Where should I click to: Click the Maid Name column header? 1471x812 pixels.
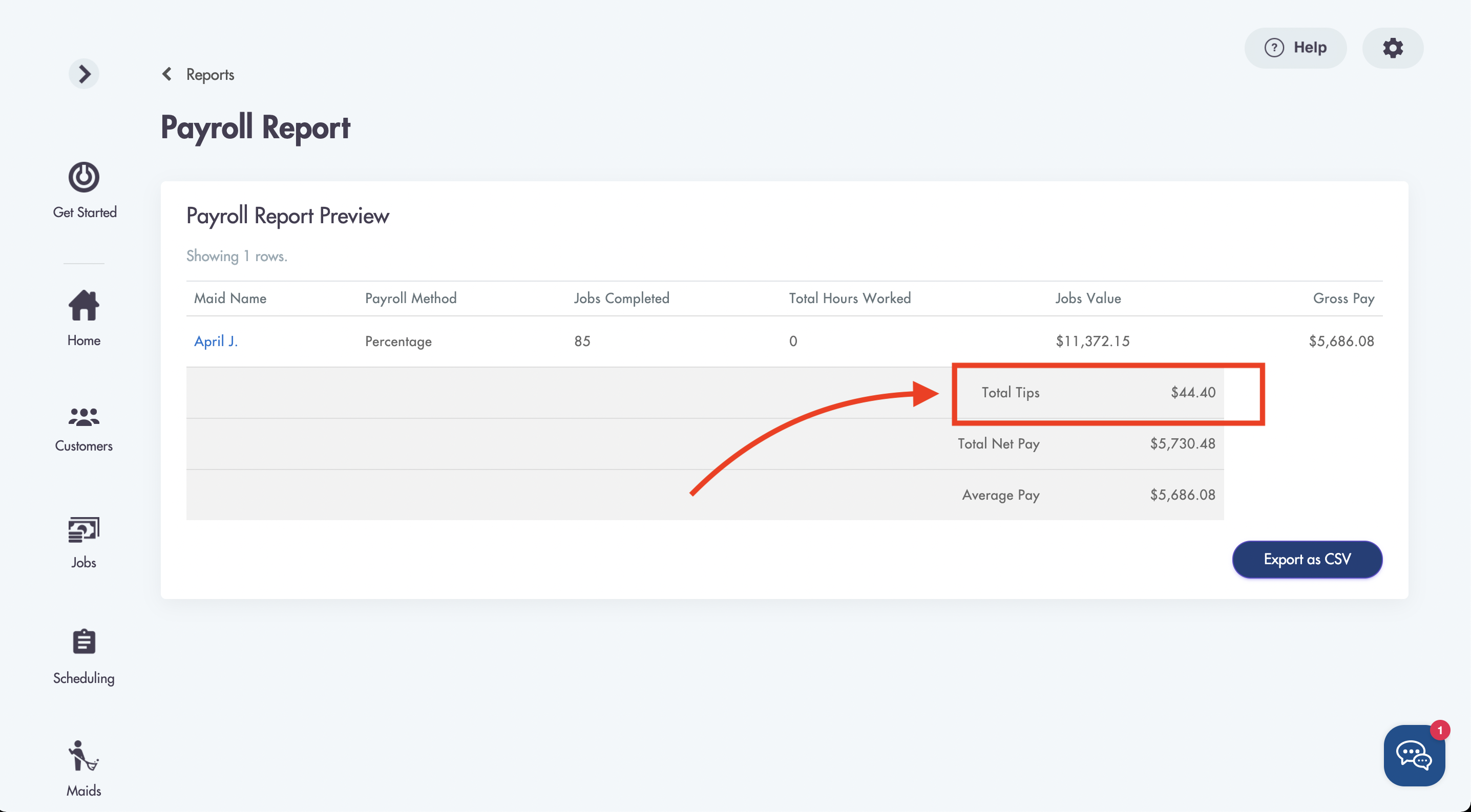tap(230, 298)
